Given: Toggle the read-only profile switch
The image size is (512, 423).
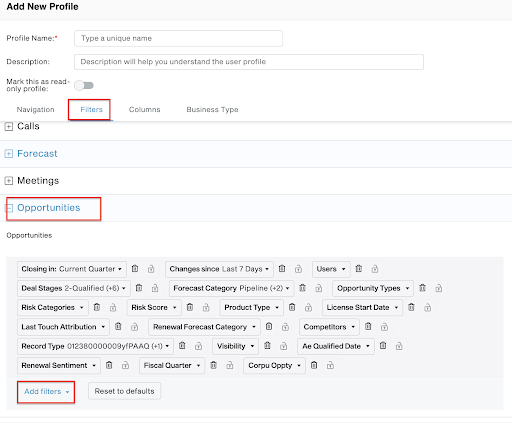Looking at the screenshot, I should [84, 86].
